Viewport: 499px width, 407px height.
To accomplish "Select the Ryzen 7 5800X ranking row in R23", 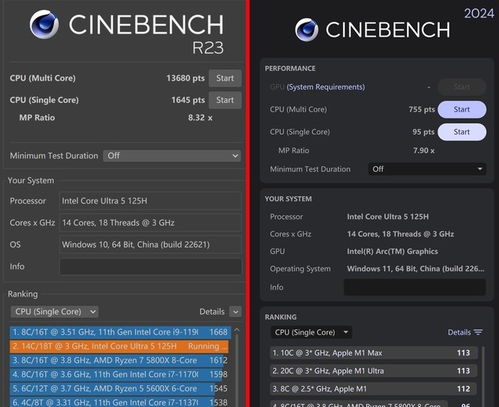I will (x=120, y=360).
